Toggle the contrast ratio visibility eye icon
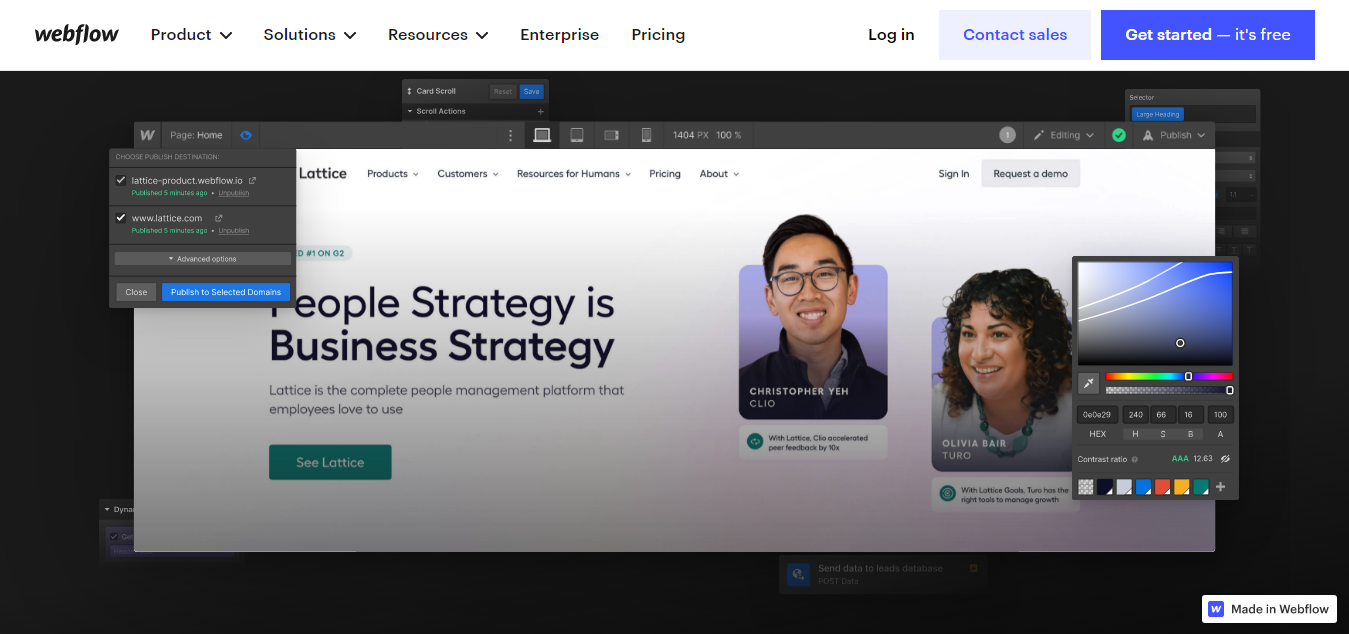The image size is (1349, 634). point(1225,459)
